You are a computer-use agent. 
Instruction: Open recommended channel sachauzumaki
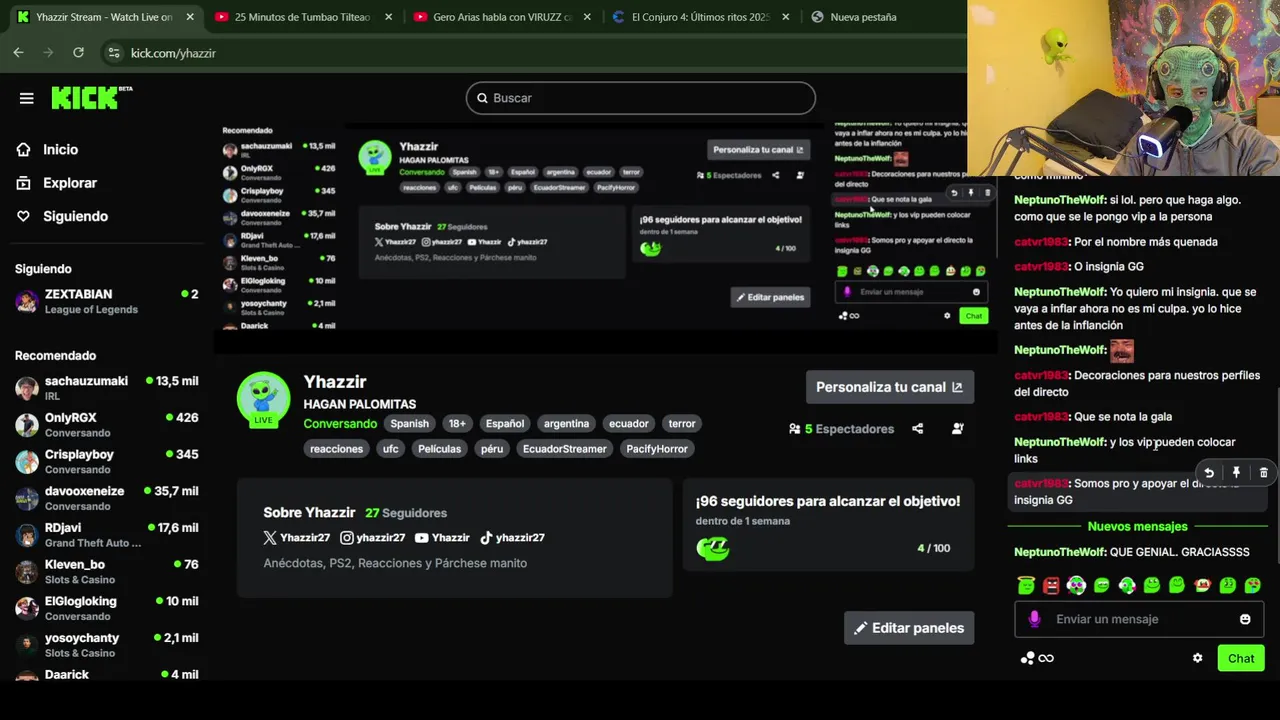click(106, 388)
